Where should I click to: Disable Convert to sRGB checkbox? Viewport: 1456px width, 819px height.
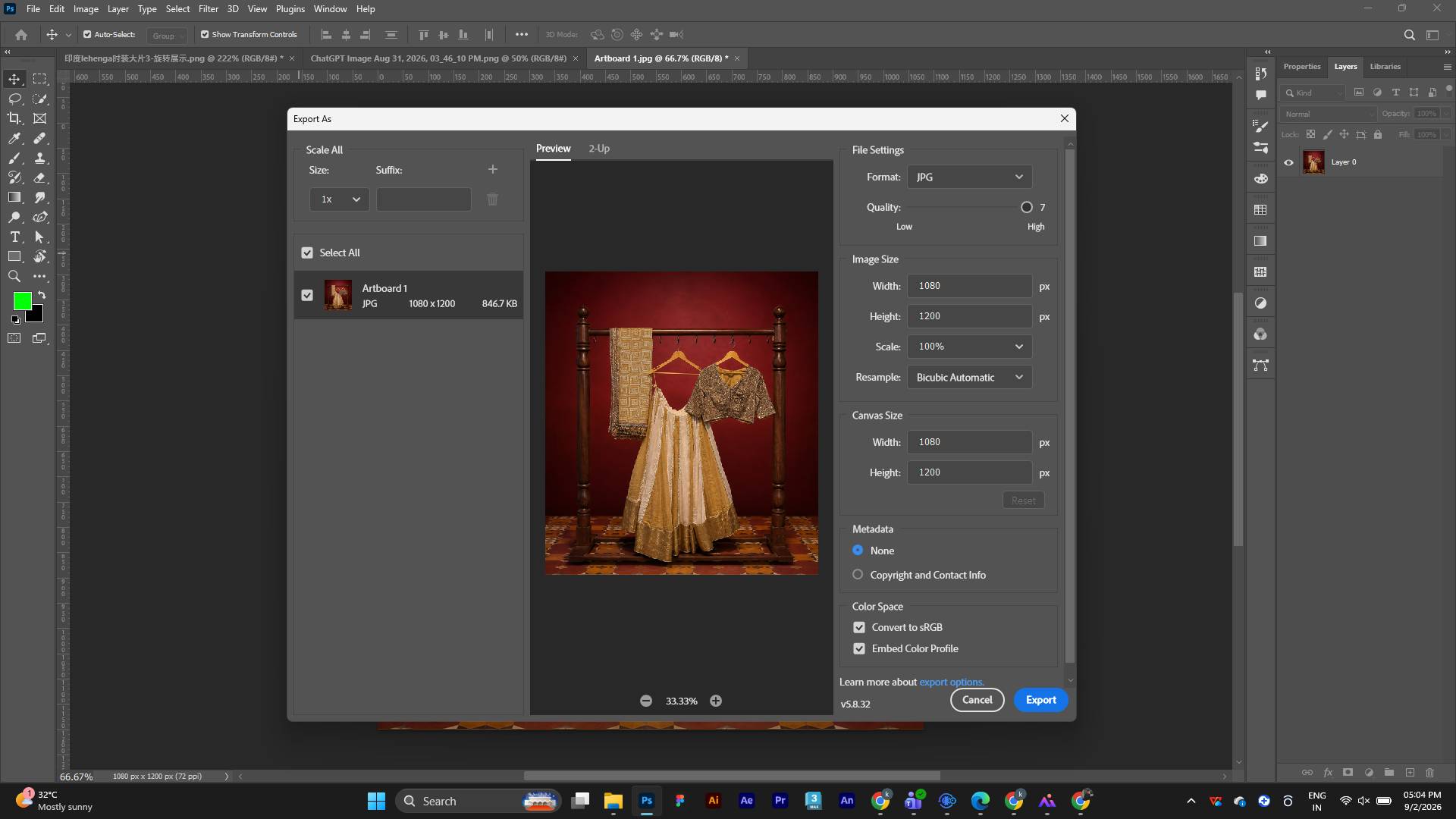pos(859,627)
